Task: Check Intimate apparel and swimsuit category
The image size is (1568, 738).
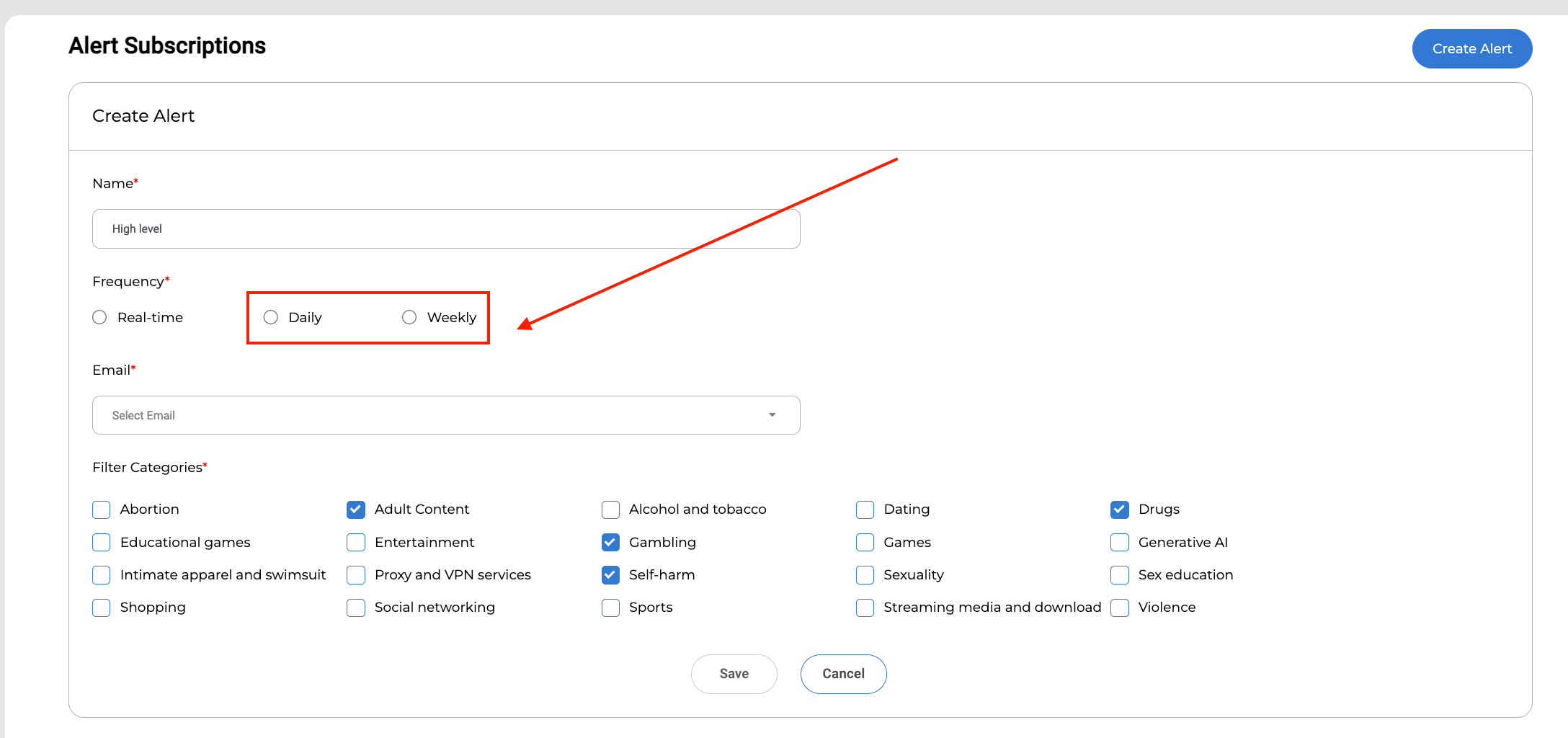Action: 102,575
